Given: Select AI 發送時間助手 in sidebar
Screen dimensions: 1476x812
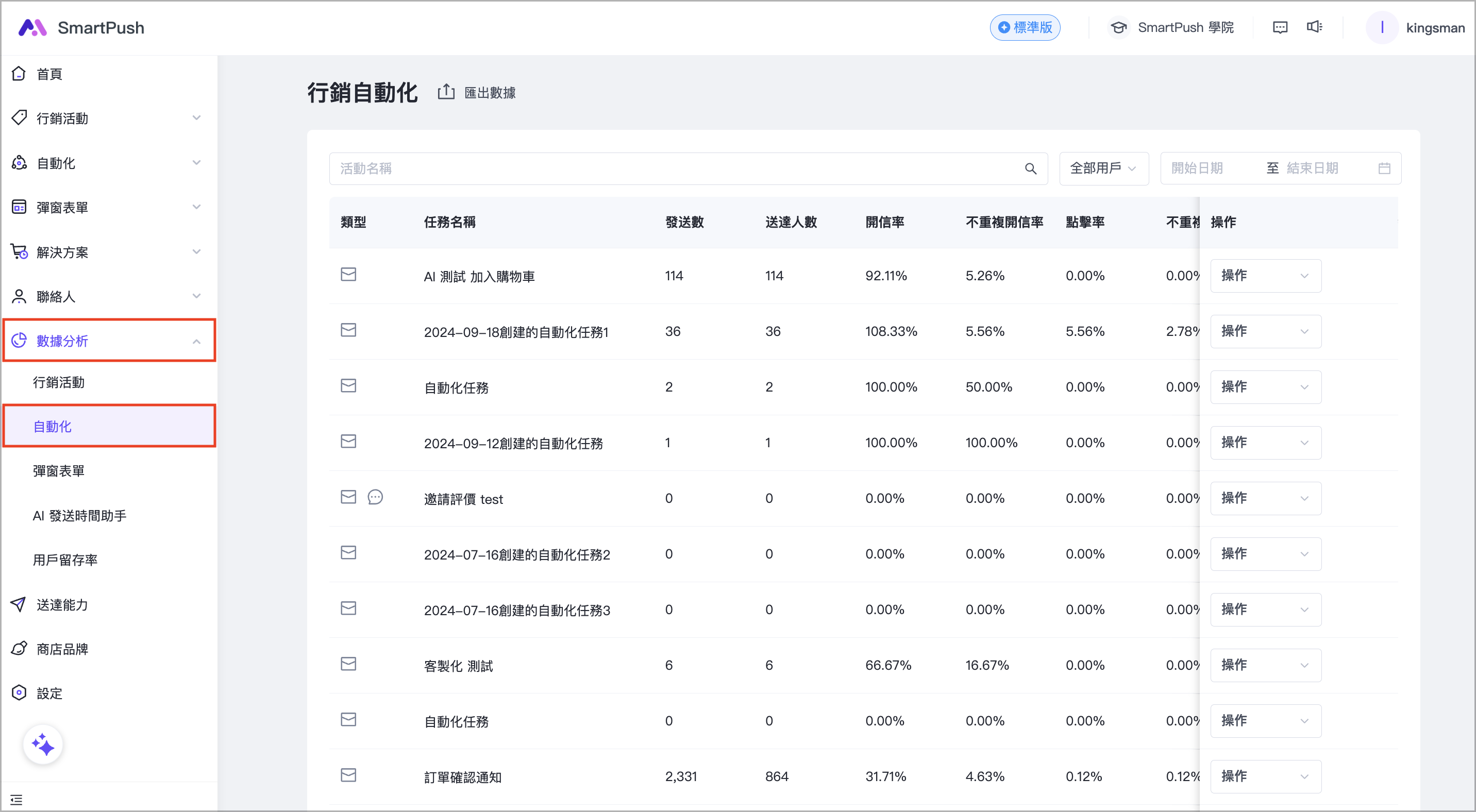Looking at the screenshot, I should pyautogui.click(x=80, y=515).
